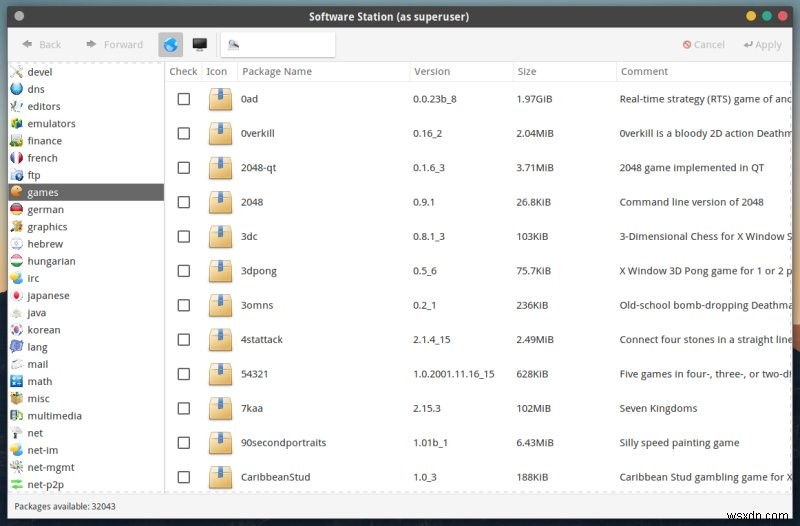Choose the japanese flag category icon
800x526 pixels.
coord(17,295)
